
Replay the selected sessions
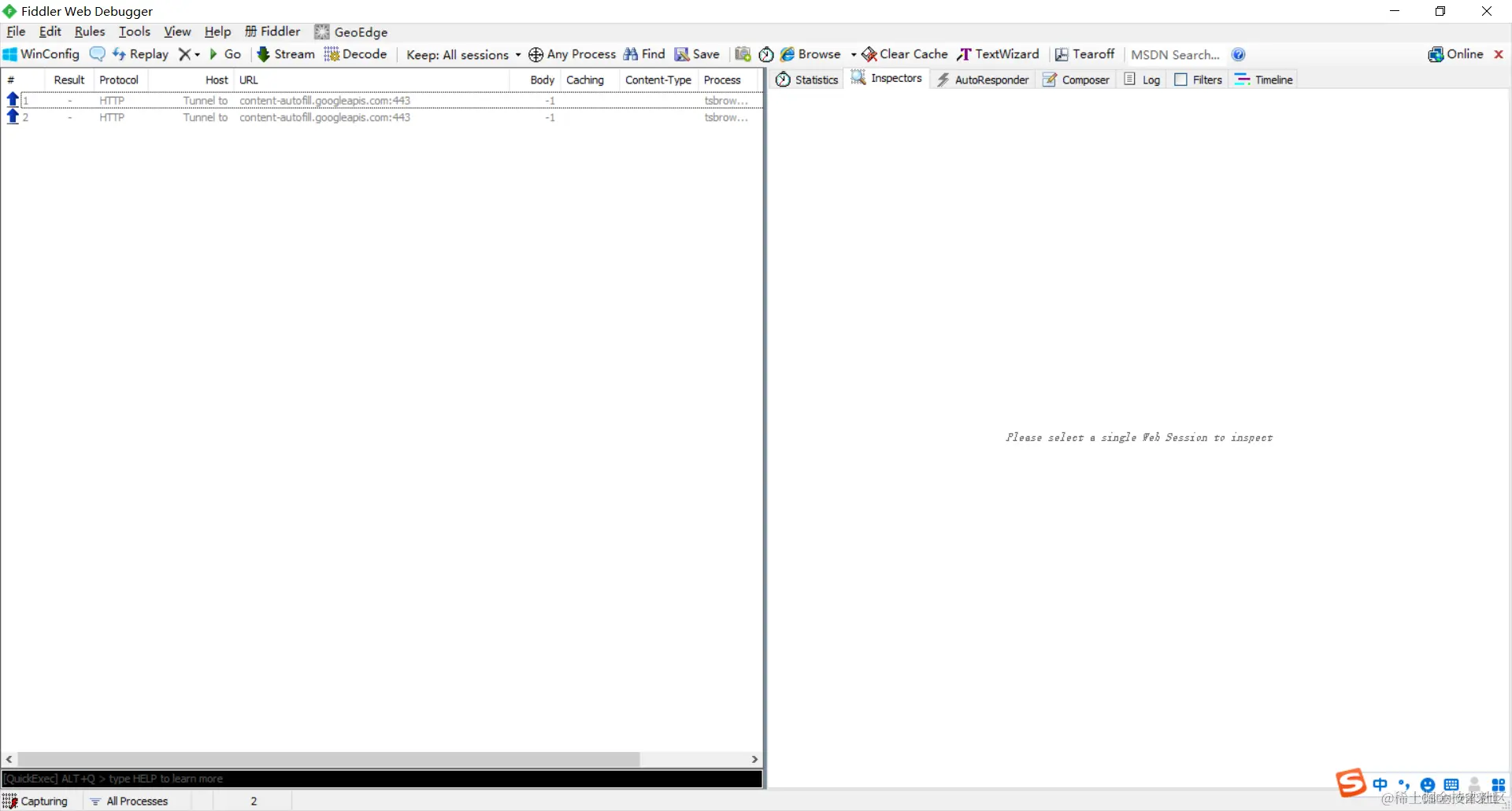141,54
